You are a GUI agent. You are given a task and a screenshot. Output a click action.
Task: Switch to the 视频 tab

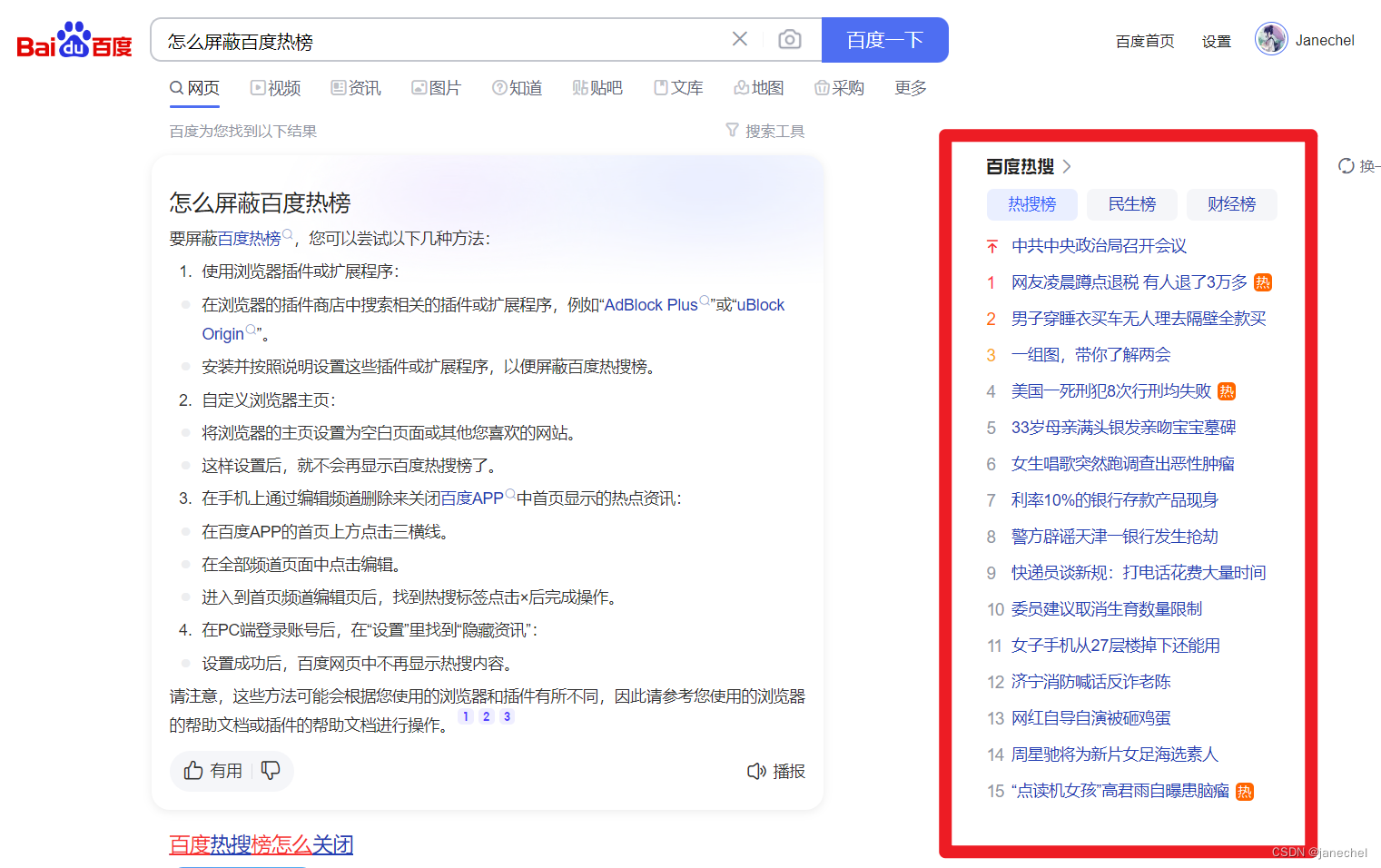(275, 87)
